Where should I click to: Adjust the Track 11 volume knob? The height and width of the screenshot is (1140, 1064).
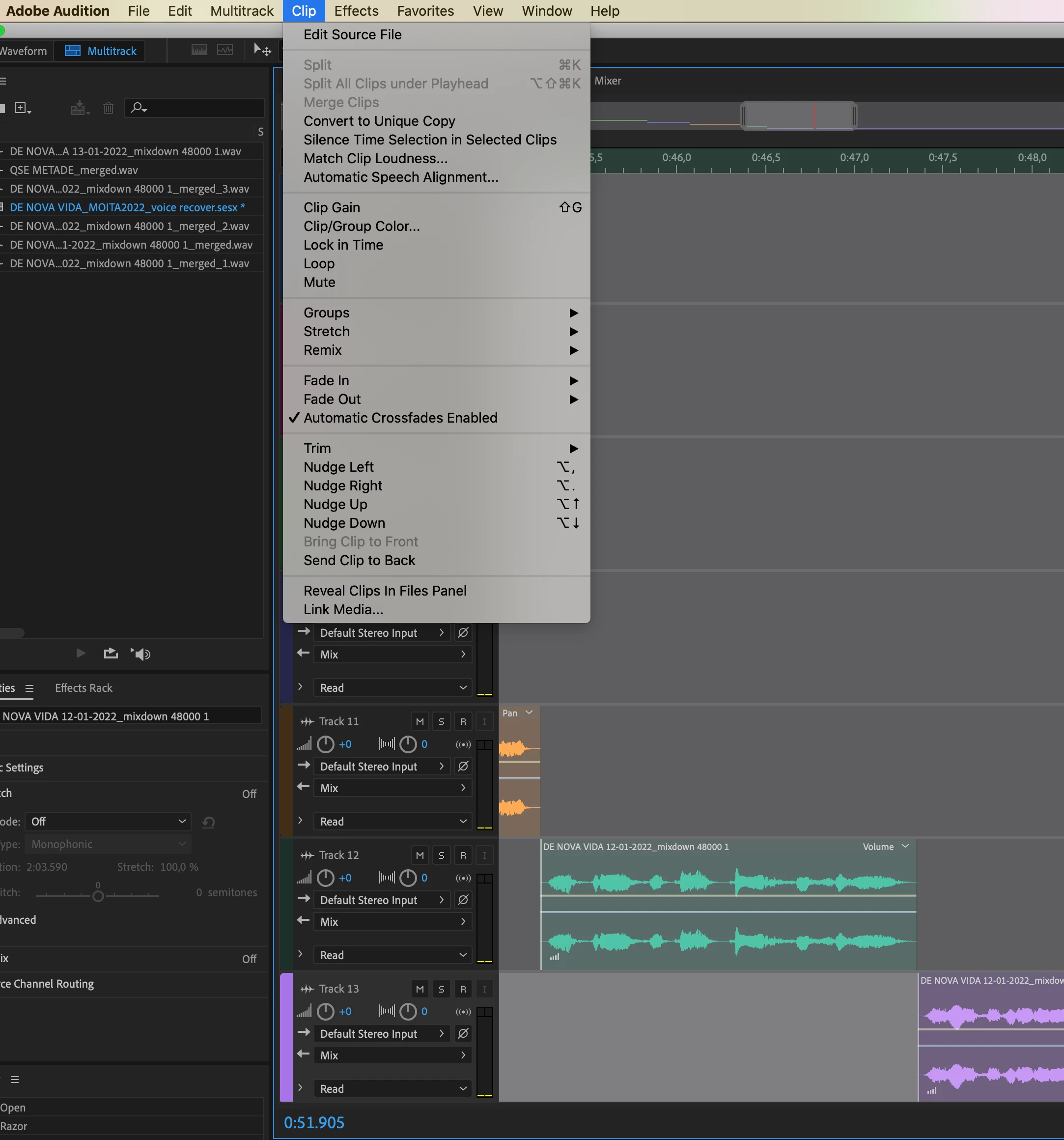click(x=325, y=744)
